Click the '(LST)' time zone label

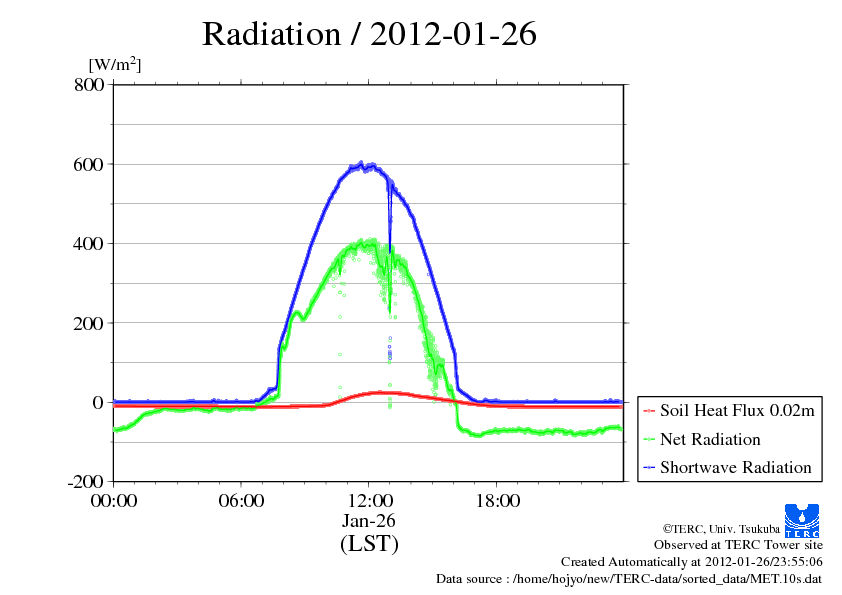369,543
